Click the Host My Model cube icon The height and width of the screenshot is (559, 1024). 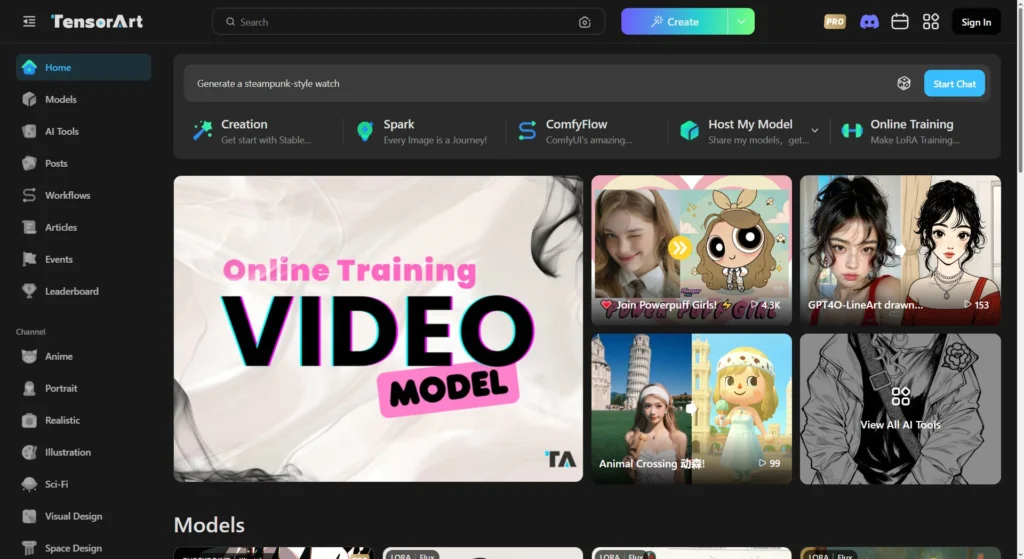coord(690,131)
